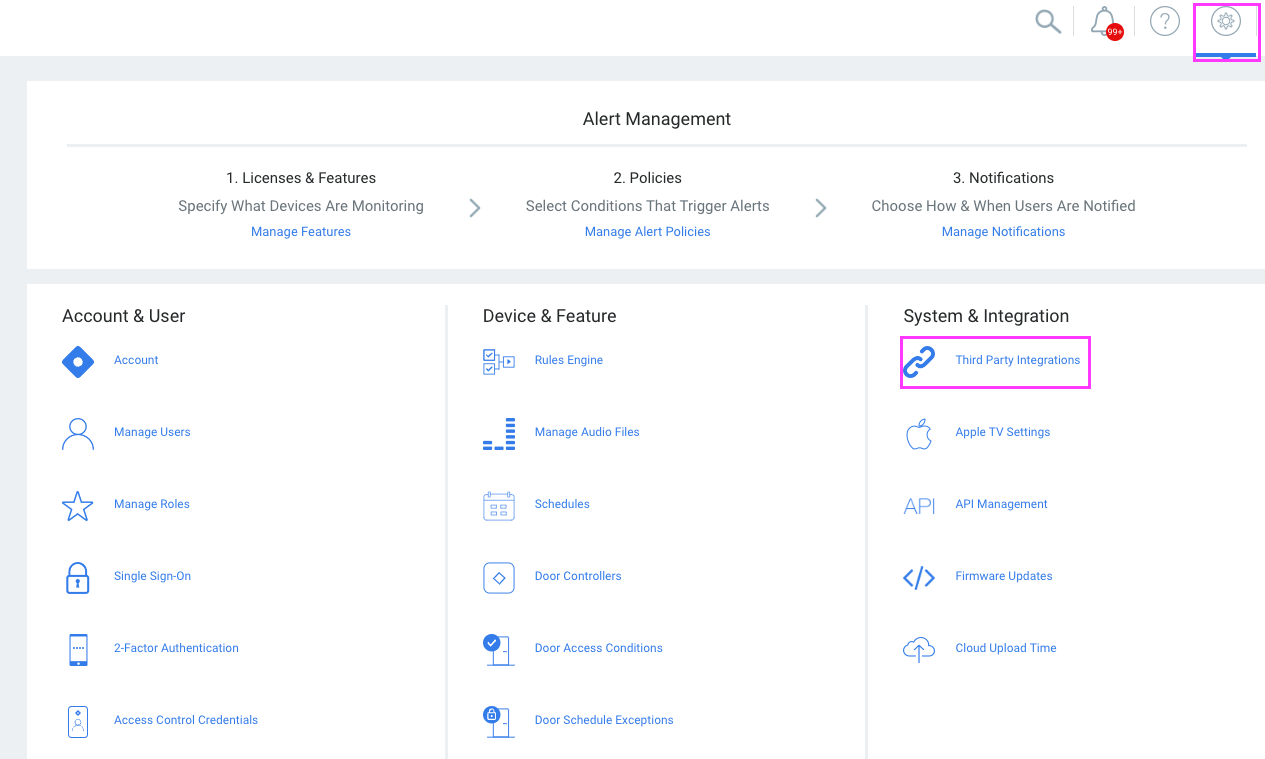Image resolution: width=1265 pixels, height=759 pixels.
Task: Click the Single Sign-On padlock icon
Action: pos(77,578)
